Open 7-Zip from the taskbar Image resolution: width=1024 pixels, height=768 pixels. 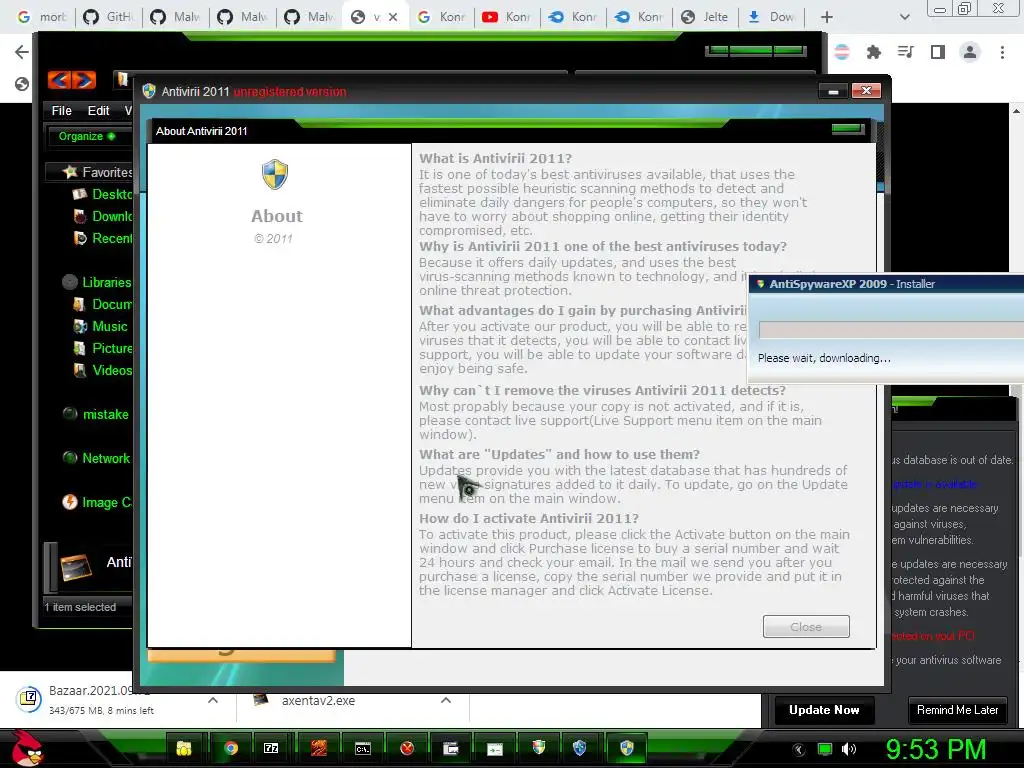click(271, 748)
